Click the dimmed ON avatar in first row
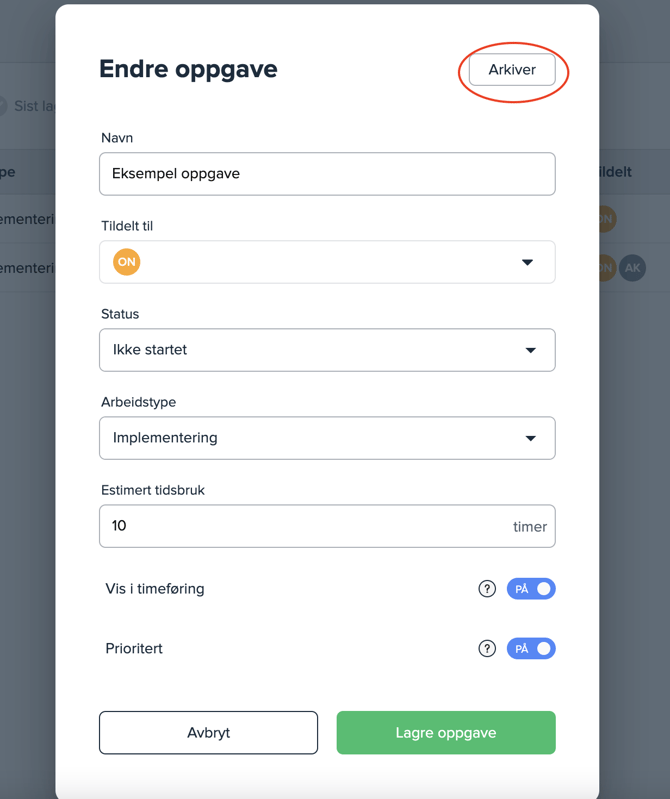The image size is (670, 799). [x=605, y=219]
